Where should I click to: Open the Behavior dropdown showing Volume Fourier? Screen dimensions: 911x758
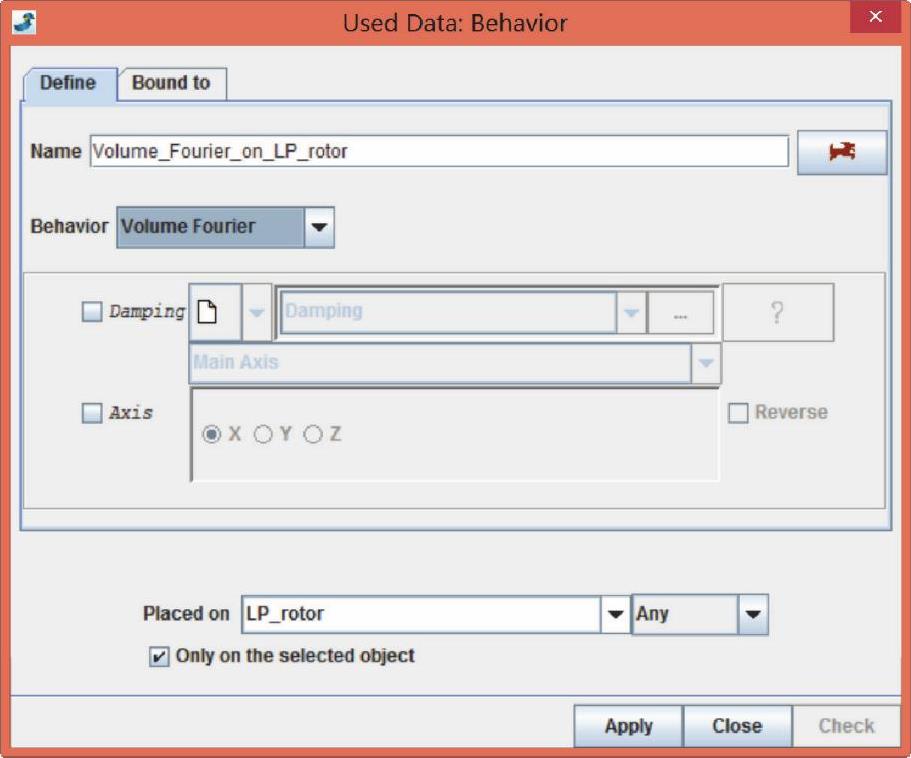tap(318, 227)
